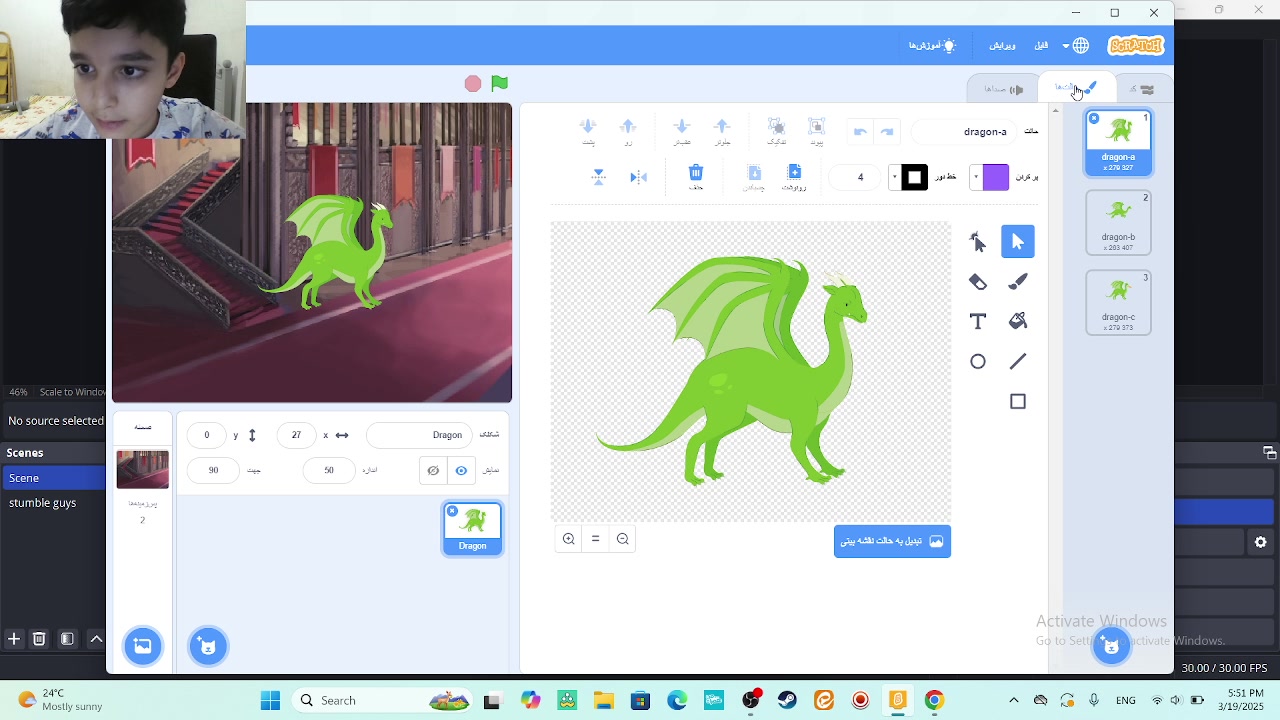Viewport: 1280px width, 720px height.
Task: Open Google Chrome from the taskbar
Action: [x=934, y=700]
